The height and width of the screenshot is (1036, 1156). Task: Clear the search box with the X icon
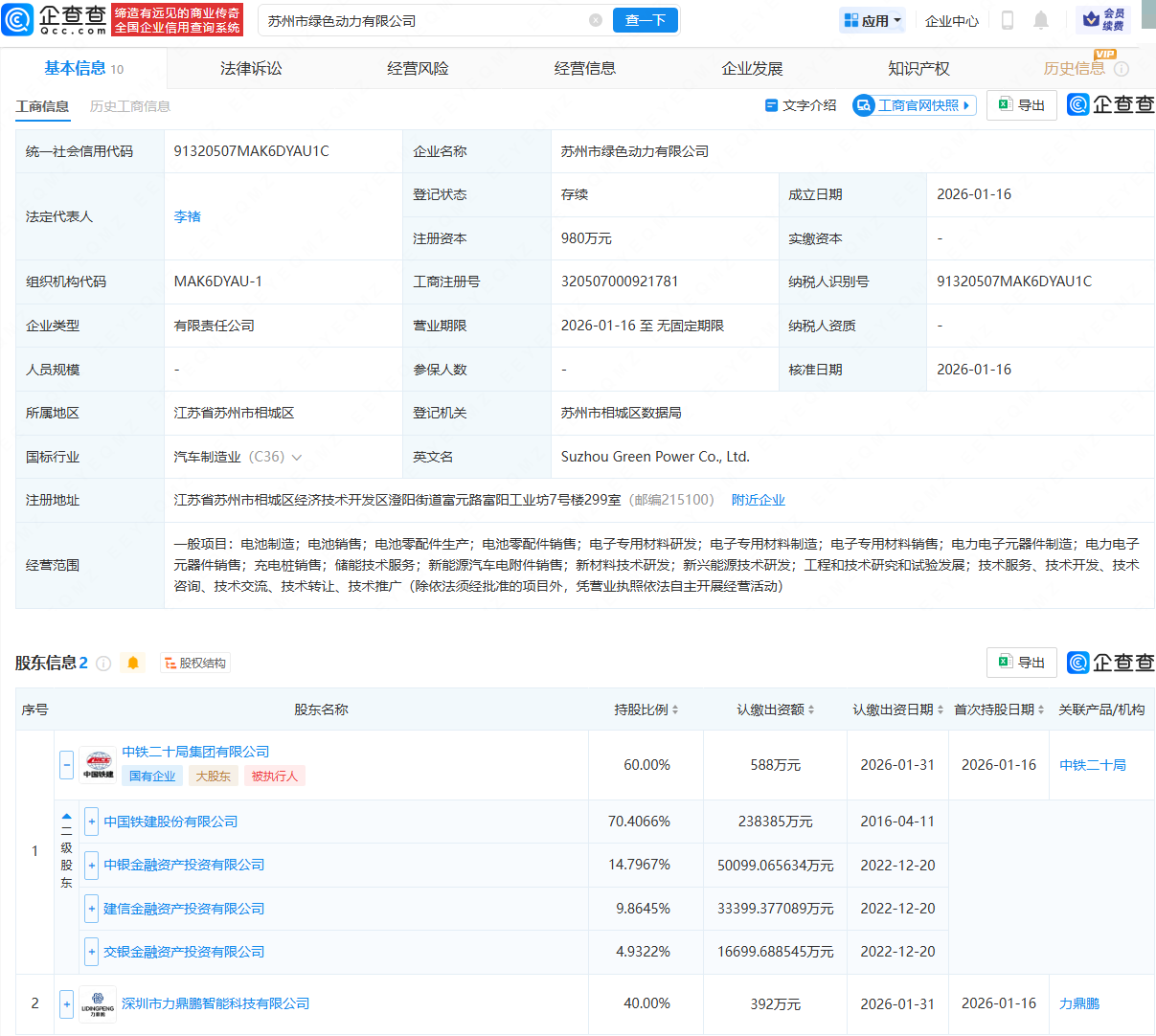pyautogui.click(x=596, y=20)
